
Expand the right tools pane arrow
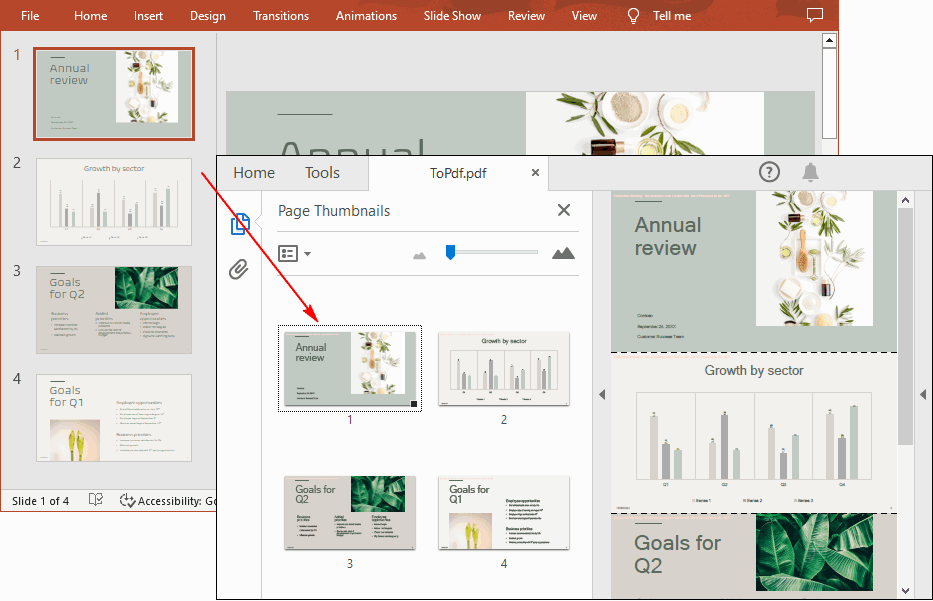tap(923, 395)
